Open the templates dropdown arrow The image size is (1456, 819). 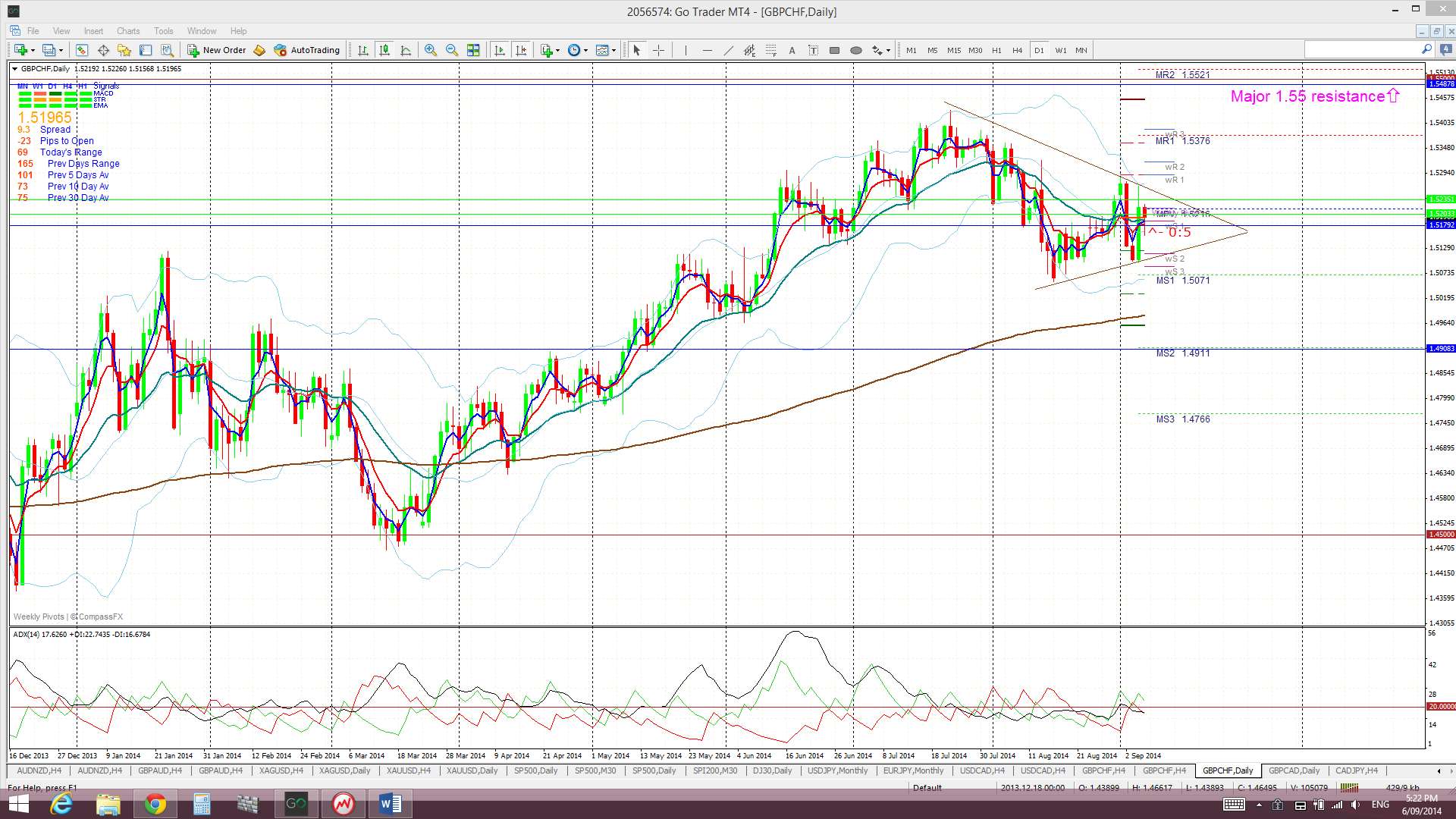point(613,50)
